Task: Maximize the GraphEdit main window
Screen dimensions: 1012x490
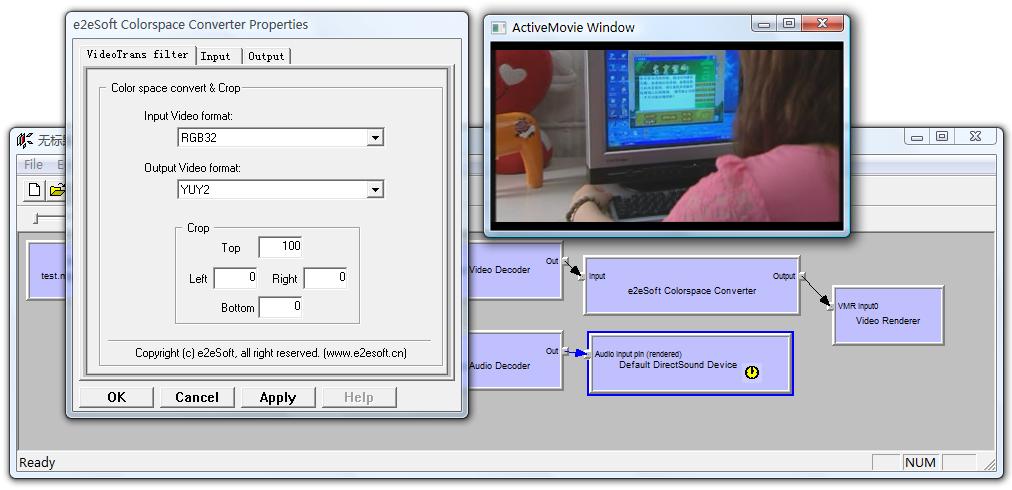Action: (x=942, y=136)
